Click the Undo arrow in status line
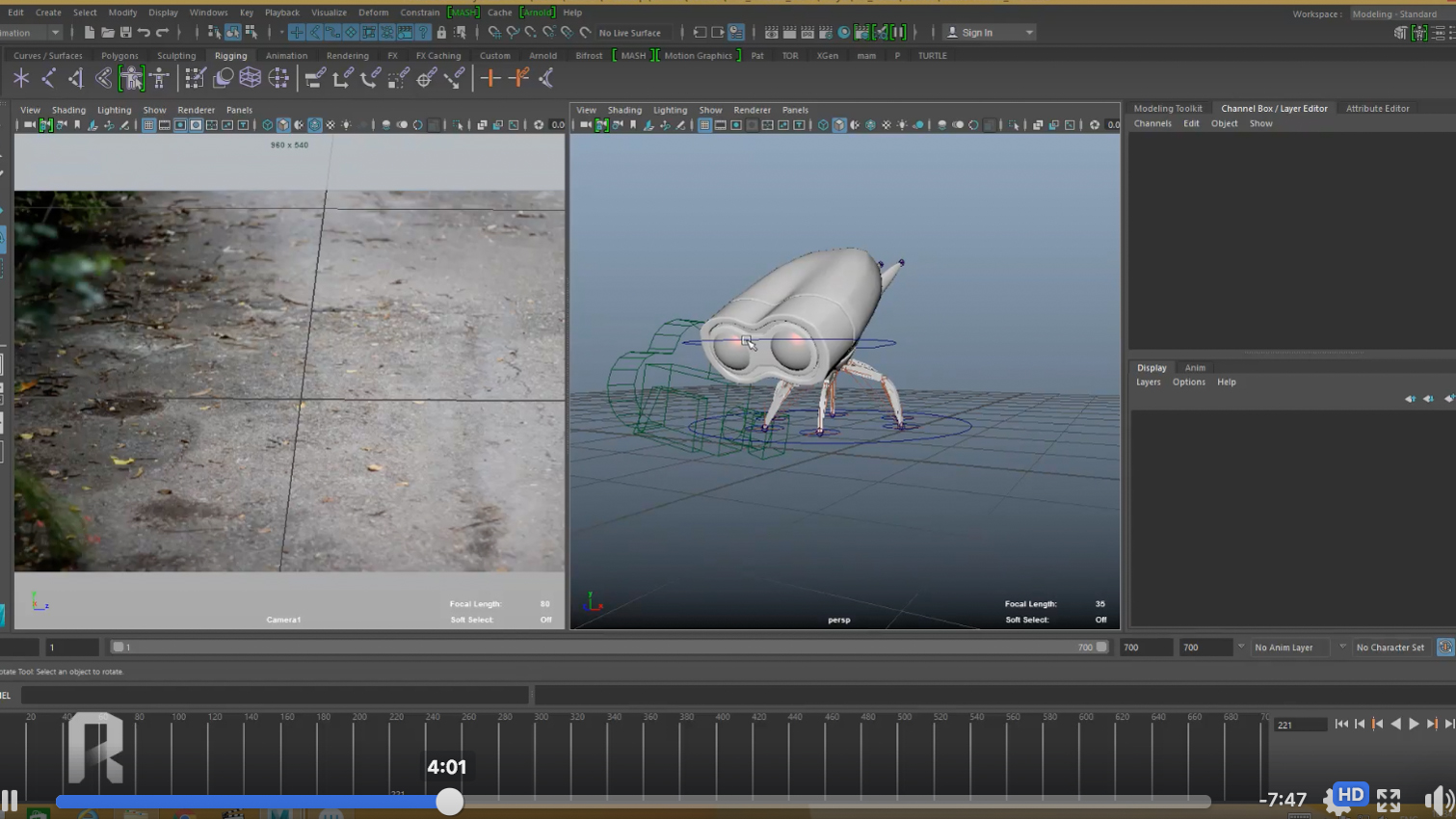Image resolution: width=1456 pixels, height=819 pixels. coord(144,33)
